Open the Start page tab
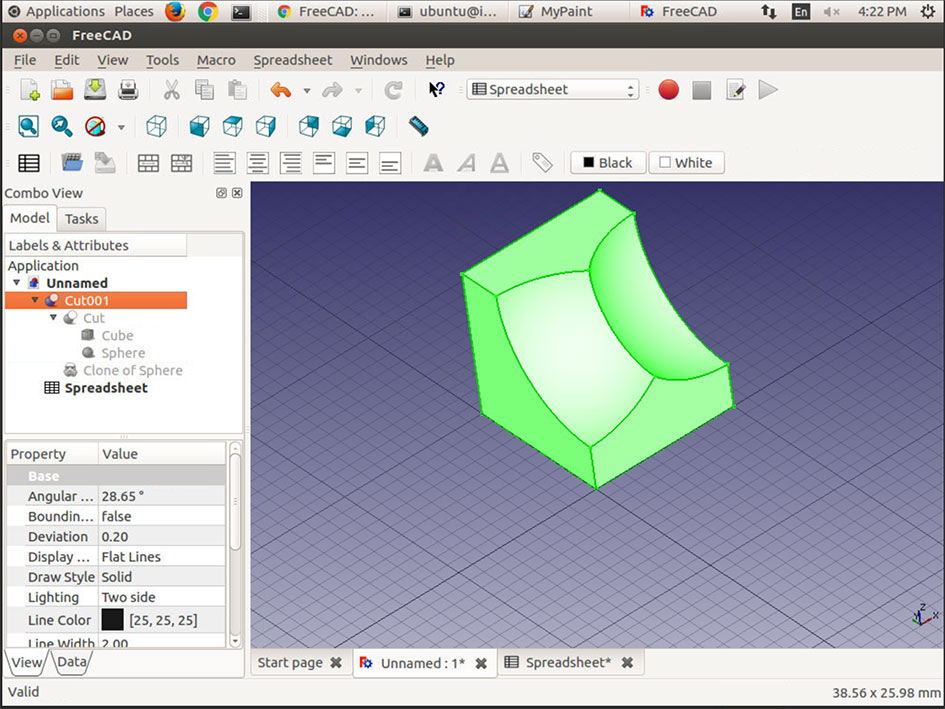Screen dimensions: 945x709 (x=290, y=663)
